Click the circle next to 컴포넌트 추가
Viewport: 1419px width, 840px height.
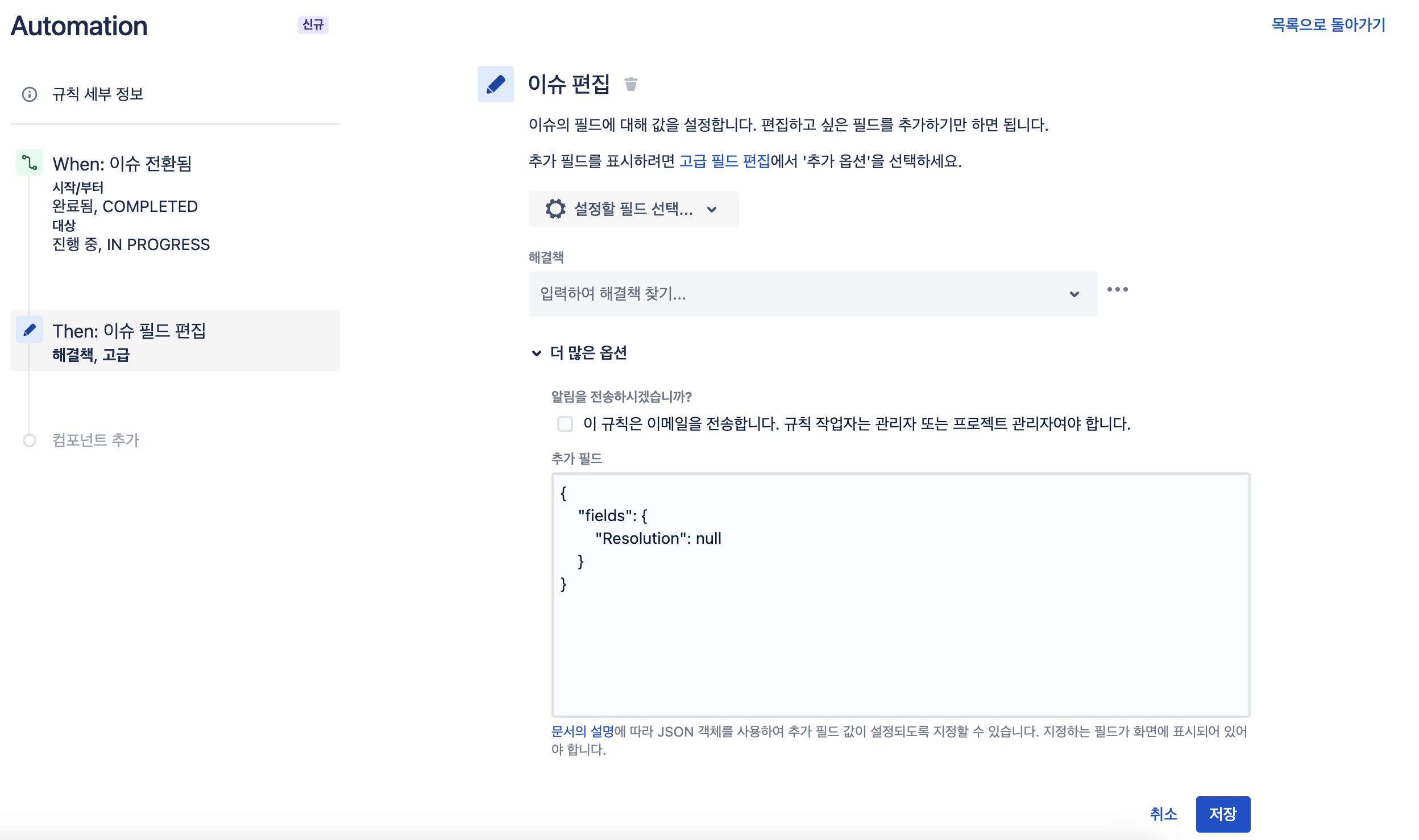click(x=30, y=440)
